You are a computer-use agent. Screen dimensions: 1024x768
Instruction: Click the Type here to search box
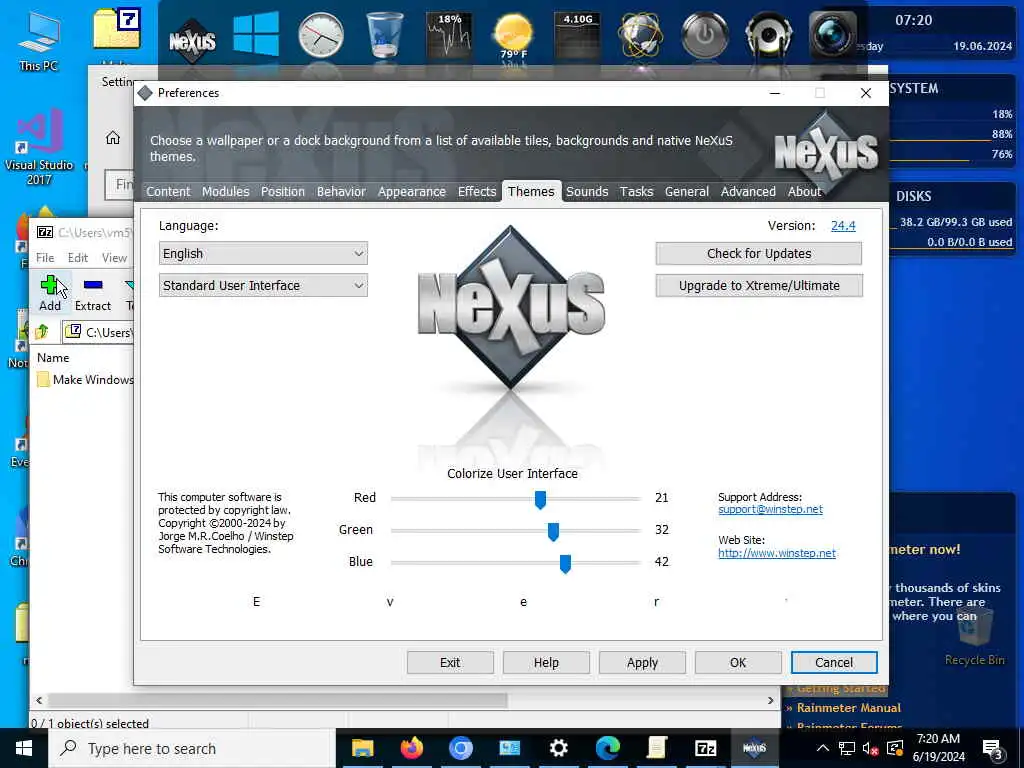(192, 748)
